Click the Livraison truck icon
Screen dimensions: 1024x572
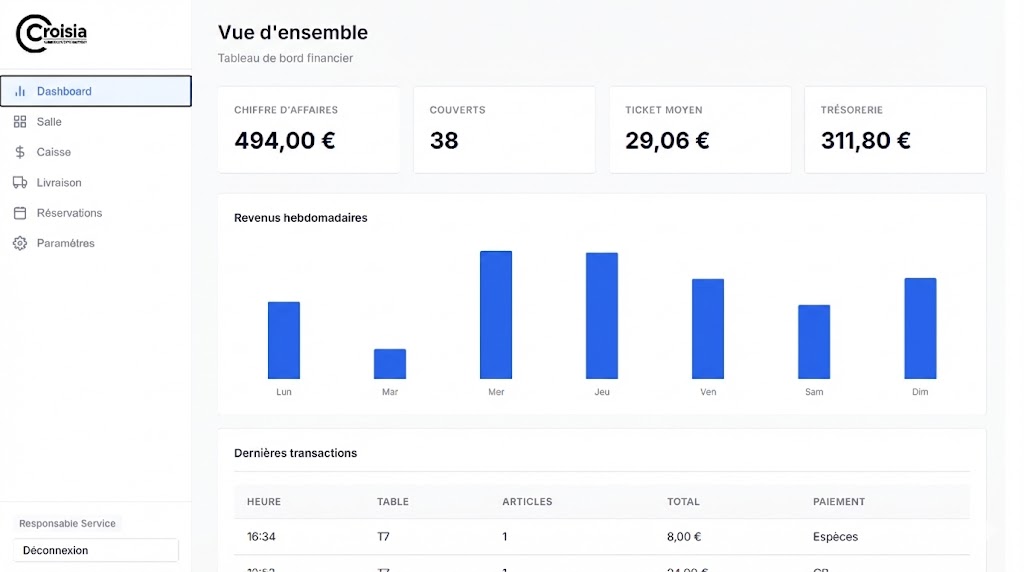tap(20, 182)
